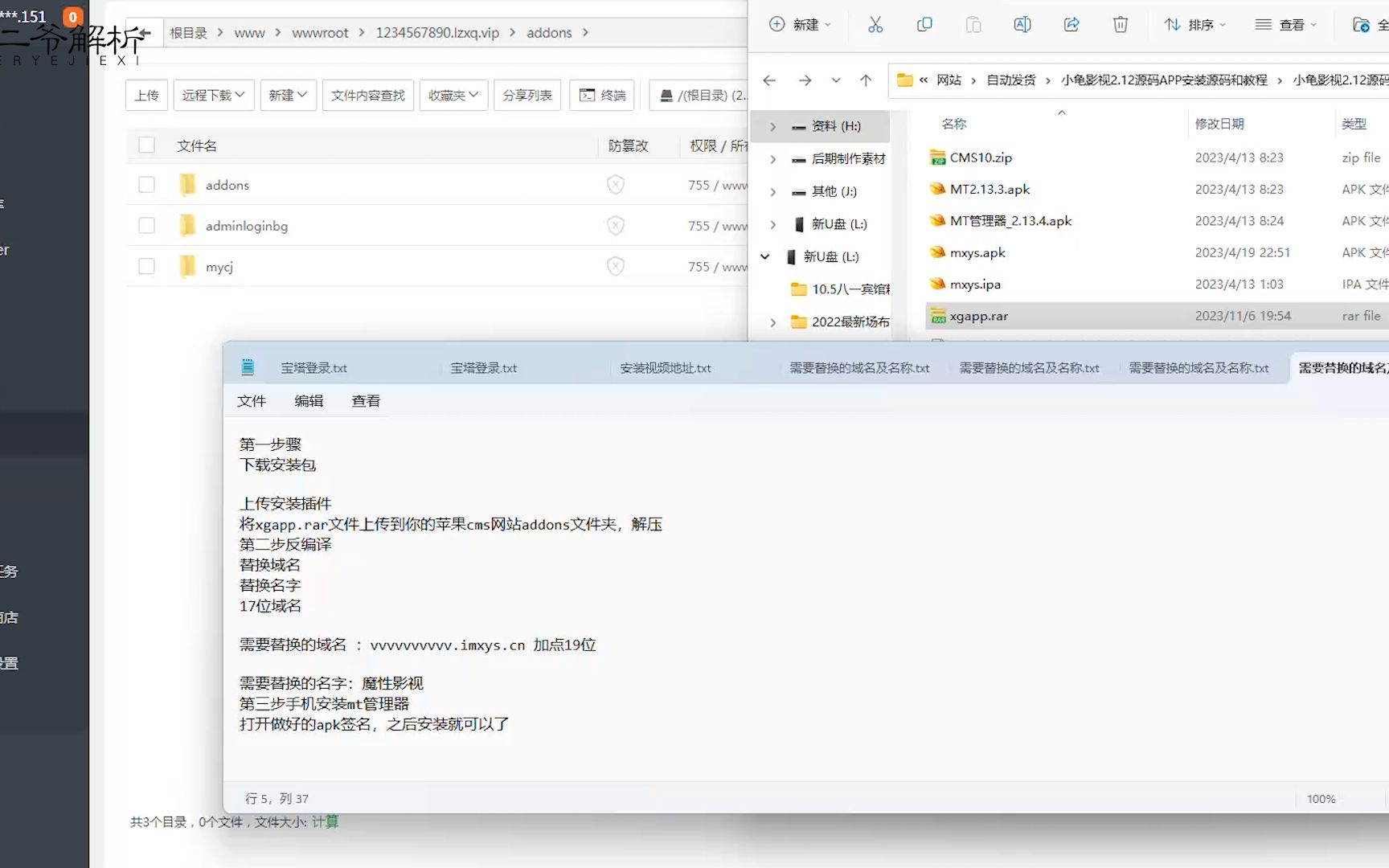The image size is (1389, 868).
Task: Click the Share icon in Explorer toolbar
Action: [1071, 25]
